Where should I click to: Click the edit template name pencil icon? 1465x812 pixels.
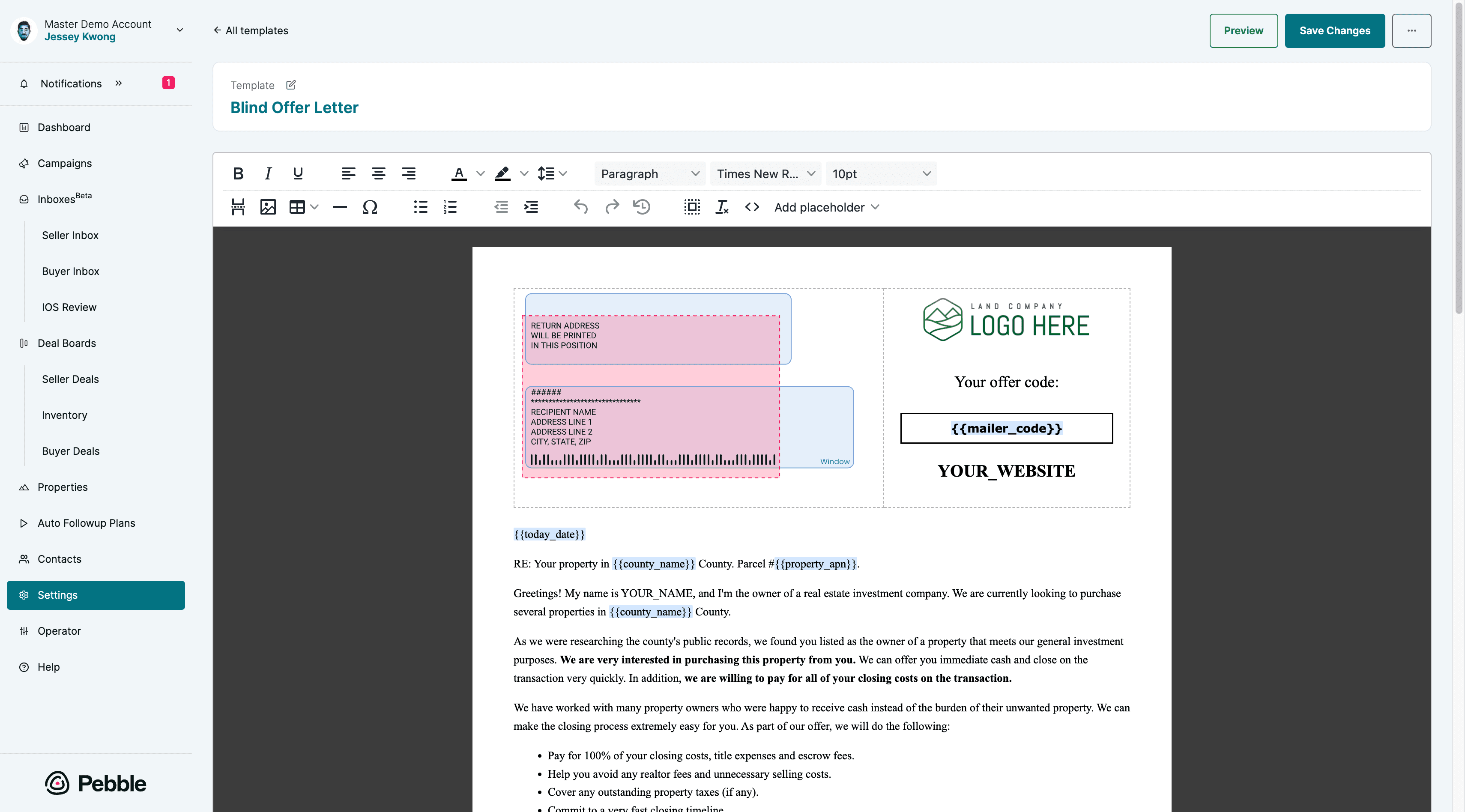point(290,85)
